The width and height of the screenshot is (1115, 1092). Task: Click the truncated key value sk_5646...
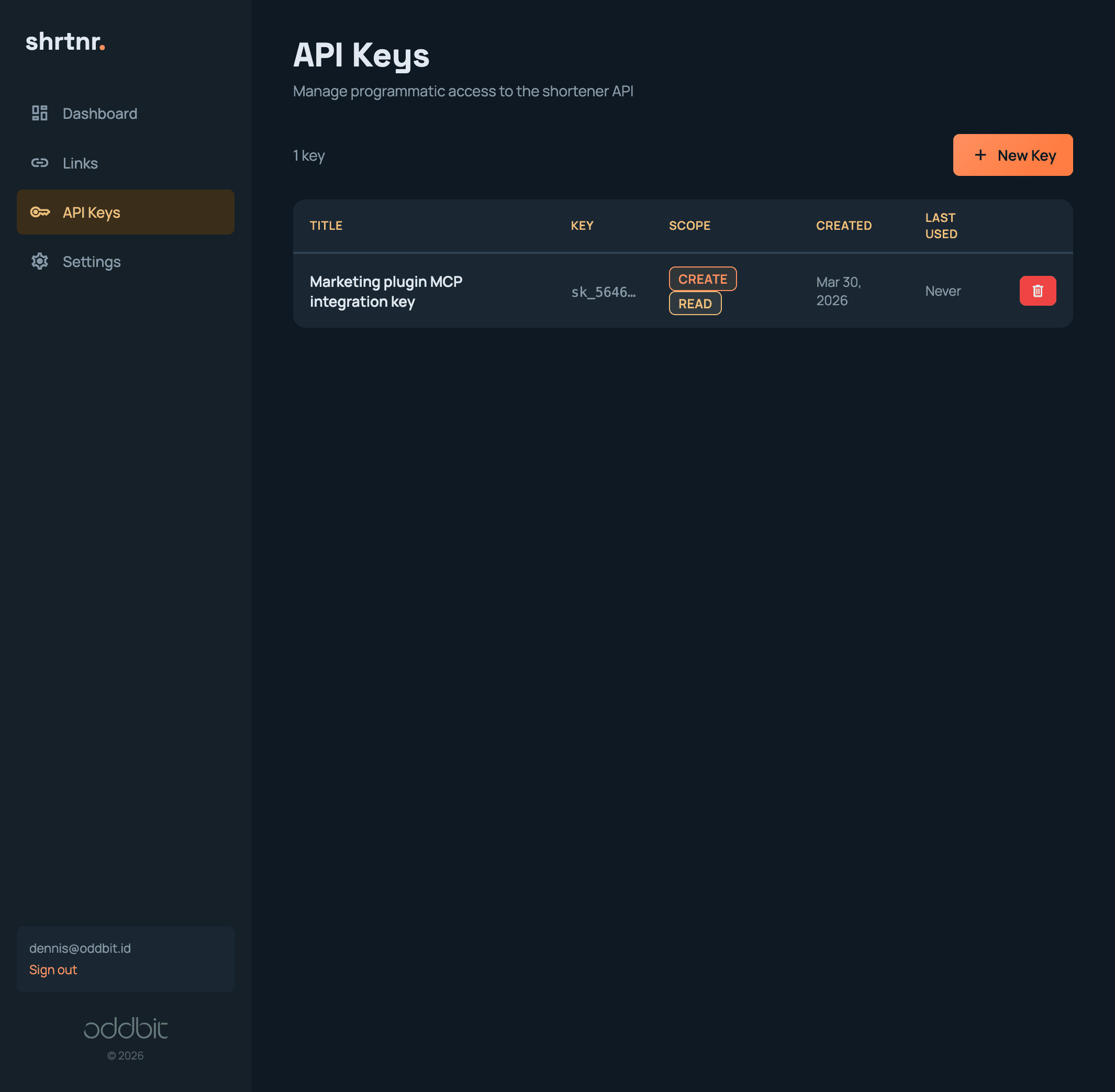pyautogui.click(x=603, y=292)
